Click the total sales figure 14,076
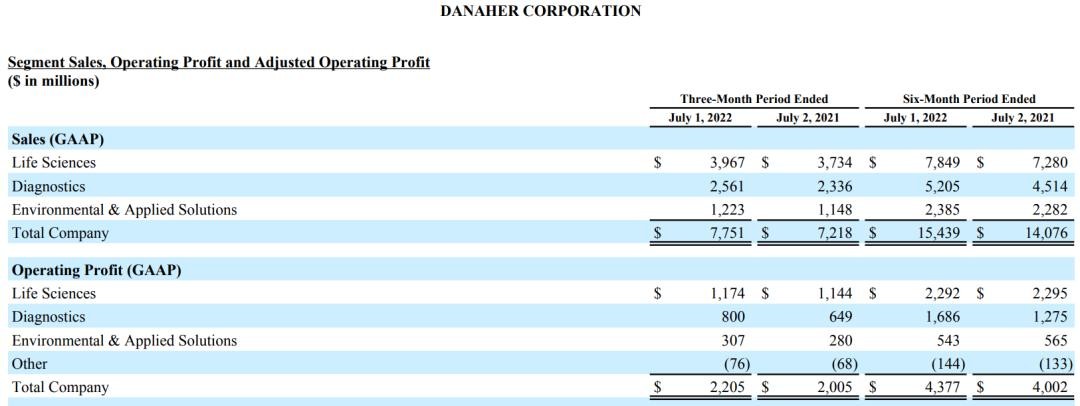 pyautogui.click(x=1045, y=233)
